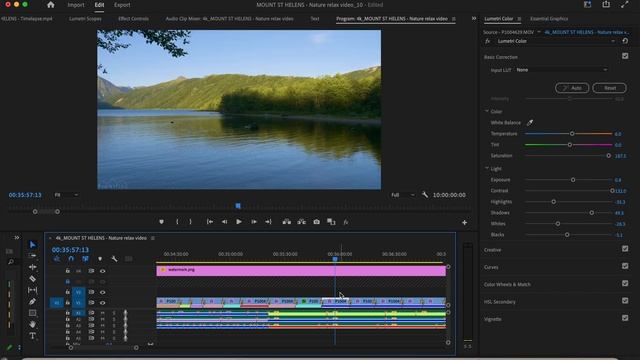Open the Button Editor plus icon

[464, 222]
